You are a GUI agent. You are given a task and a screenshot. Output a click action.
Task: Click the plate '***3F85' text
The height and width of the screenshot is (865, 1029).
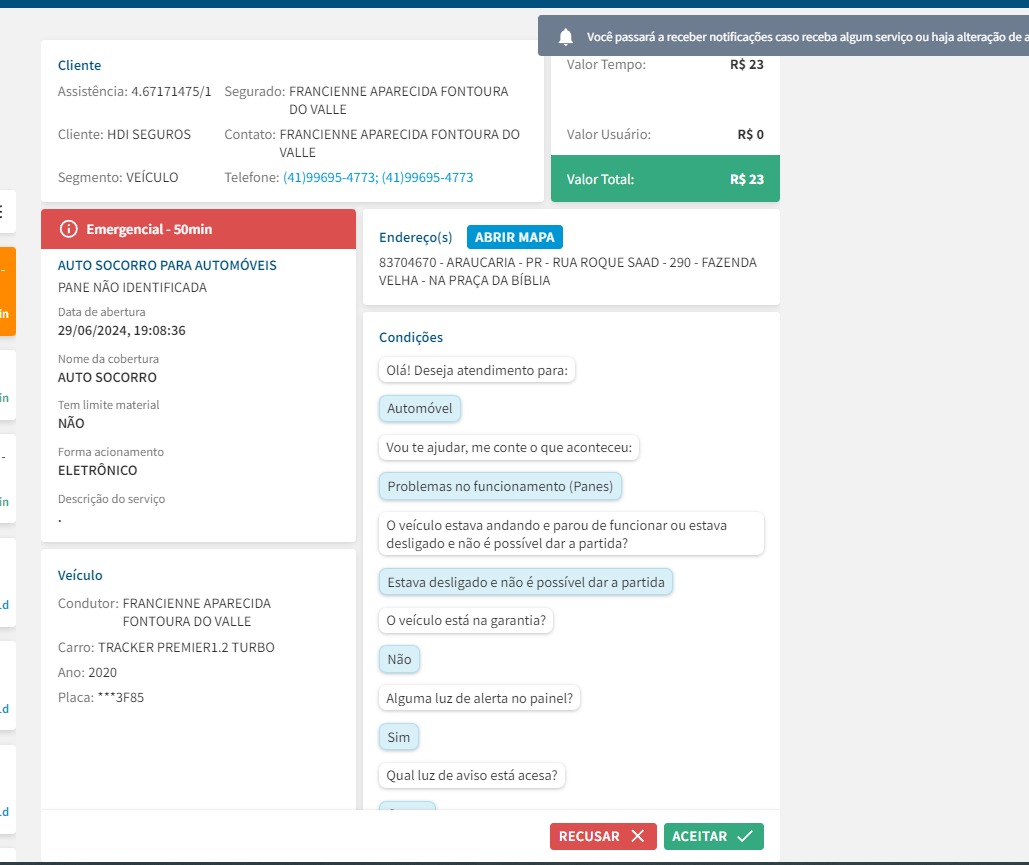[x=121, y=697]
